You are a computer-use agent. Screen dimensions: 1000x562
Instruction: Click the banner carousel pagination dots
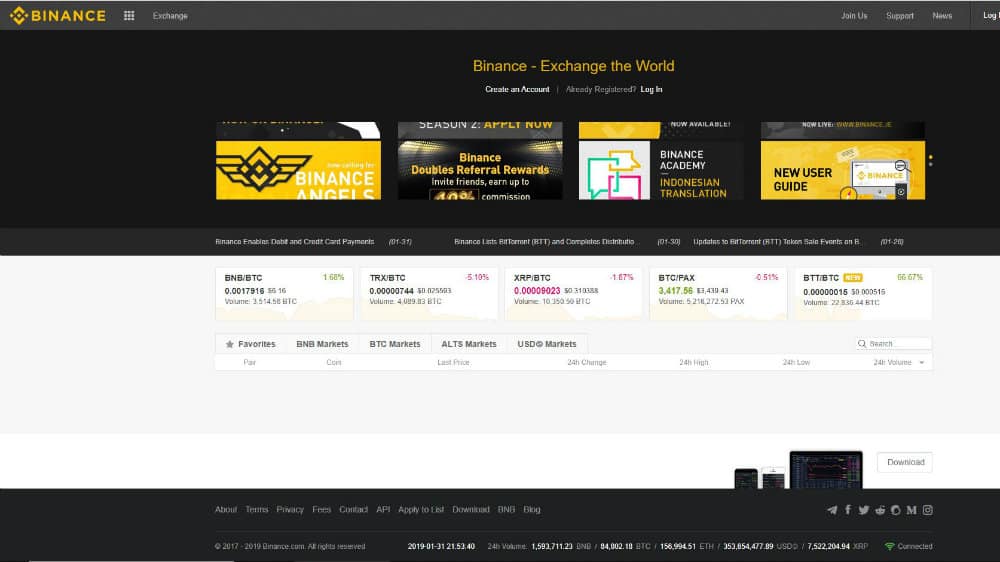coord(930,161)
